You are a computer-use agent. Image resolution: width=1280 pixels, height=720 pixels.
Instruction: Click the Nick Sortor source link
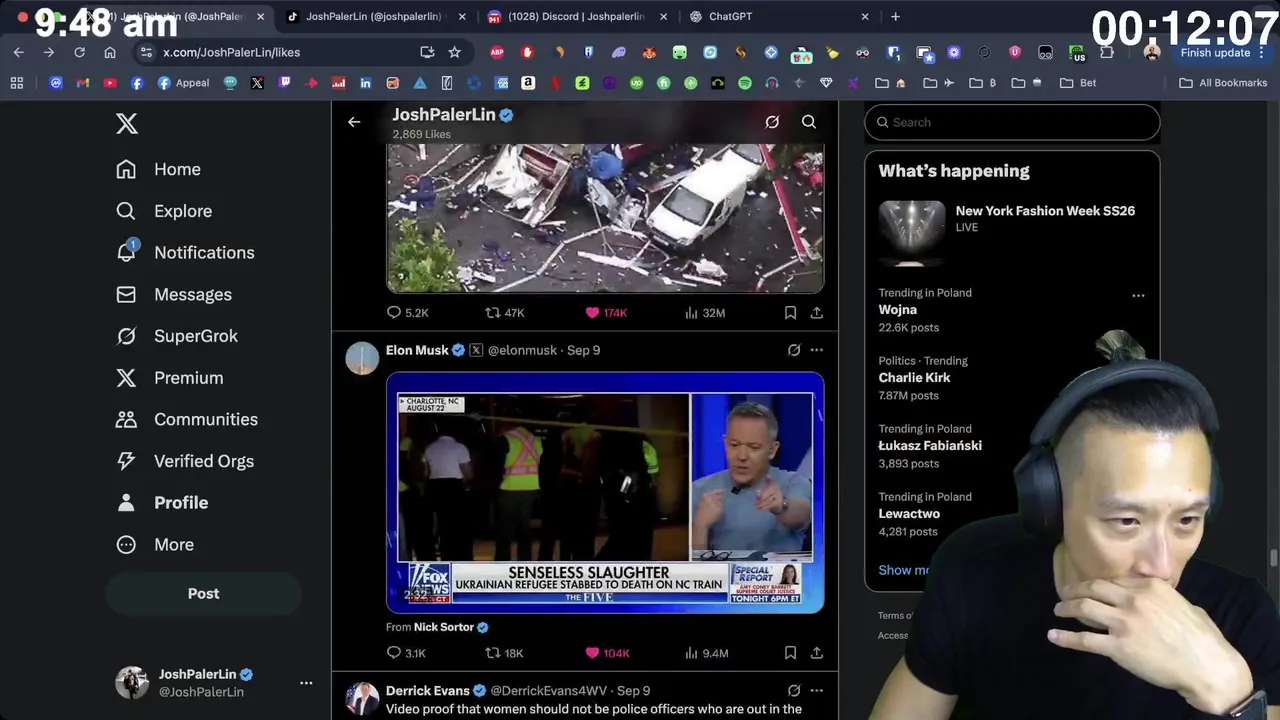pos(444,627)
